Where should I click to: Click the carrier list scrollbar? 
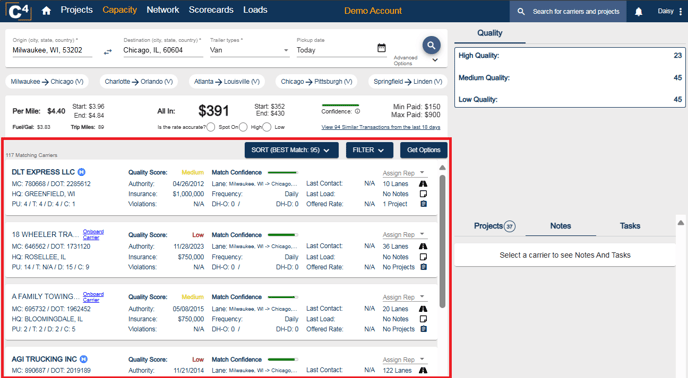point(442,241)
